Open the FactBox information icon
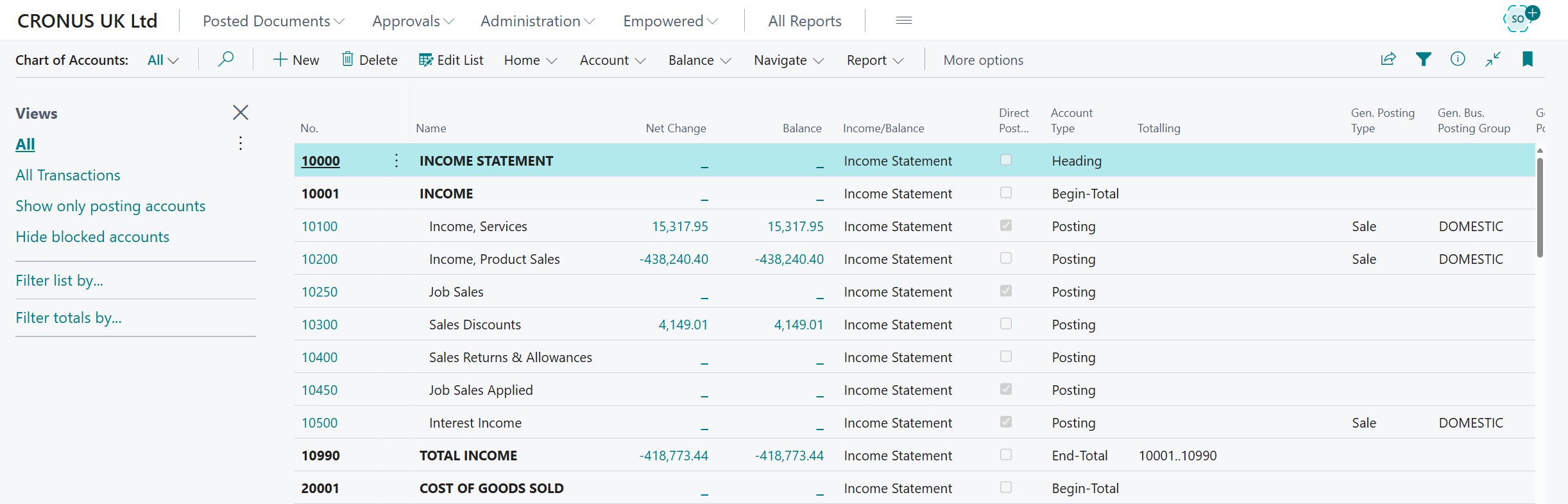Image resolution: width=1568 pixels, height=504 pixels. (x=1458, y=59)
